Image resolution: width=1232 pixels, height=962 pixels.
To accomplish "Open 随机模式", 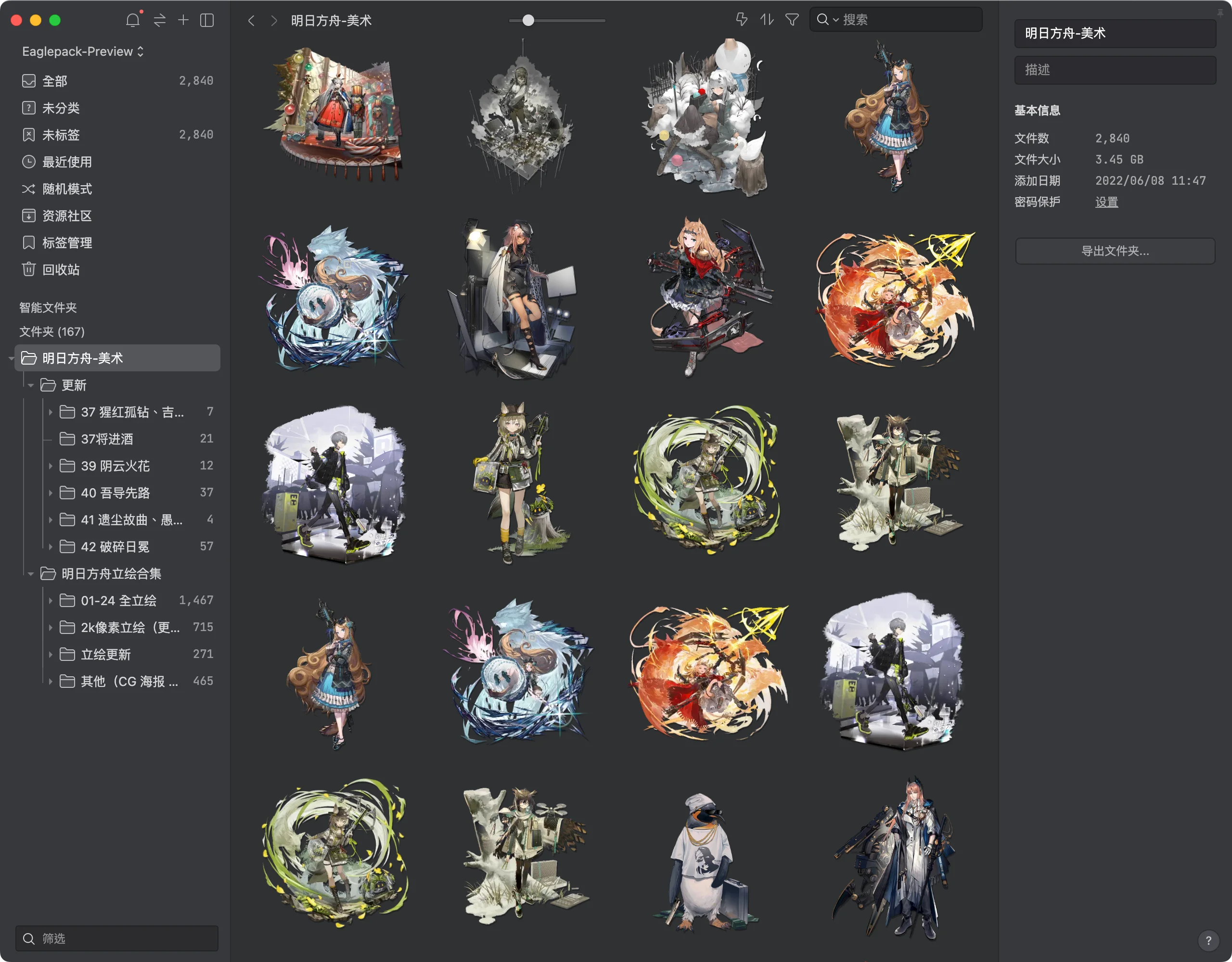I will coord(117,189).
